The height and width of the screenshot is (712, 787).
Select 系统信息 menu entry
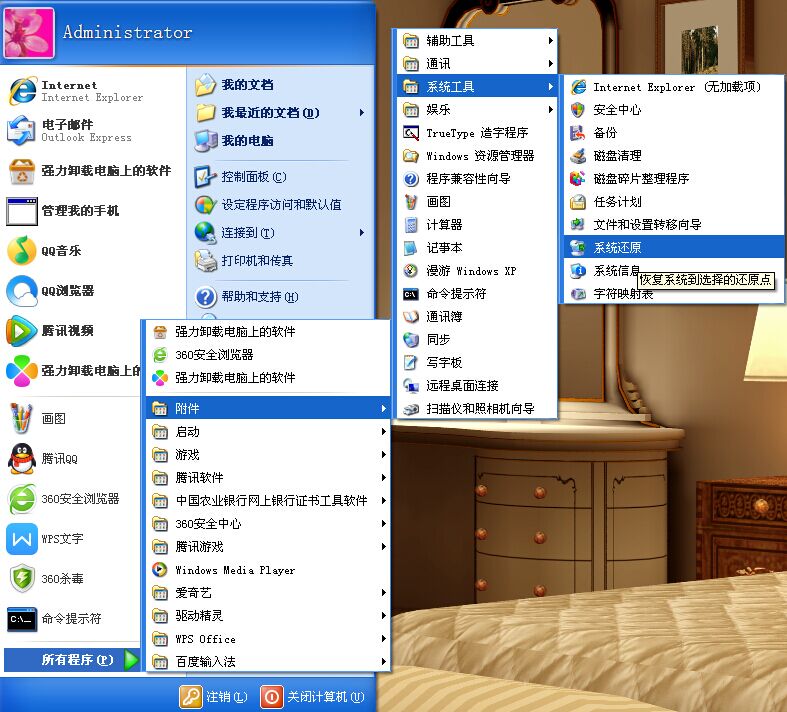673,271
